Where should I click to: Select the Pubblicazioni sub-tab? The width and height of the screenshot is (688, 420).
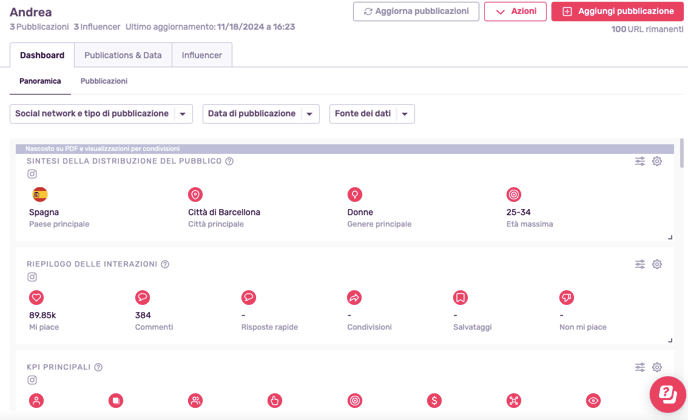(x=104, y=81)
